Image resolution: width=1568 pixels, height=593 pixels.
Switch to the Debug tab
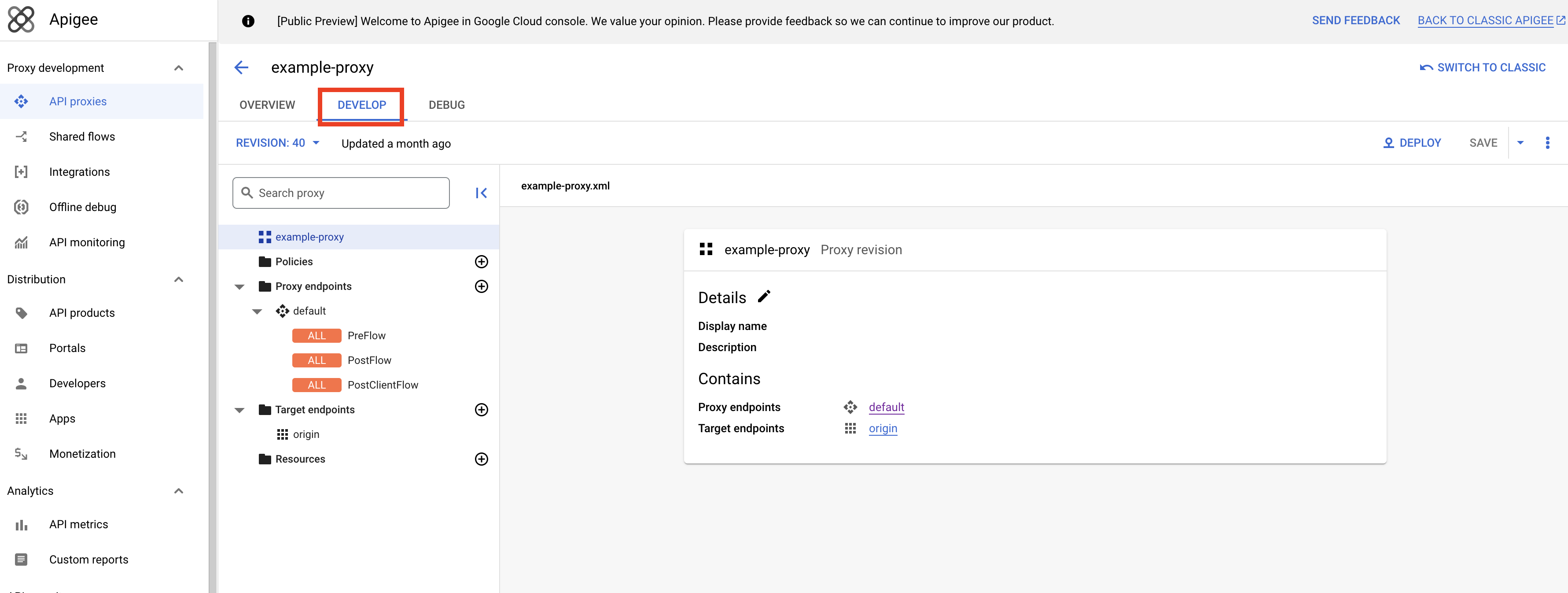point(446,105)
